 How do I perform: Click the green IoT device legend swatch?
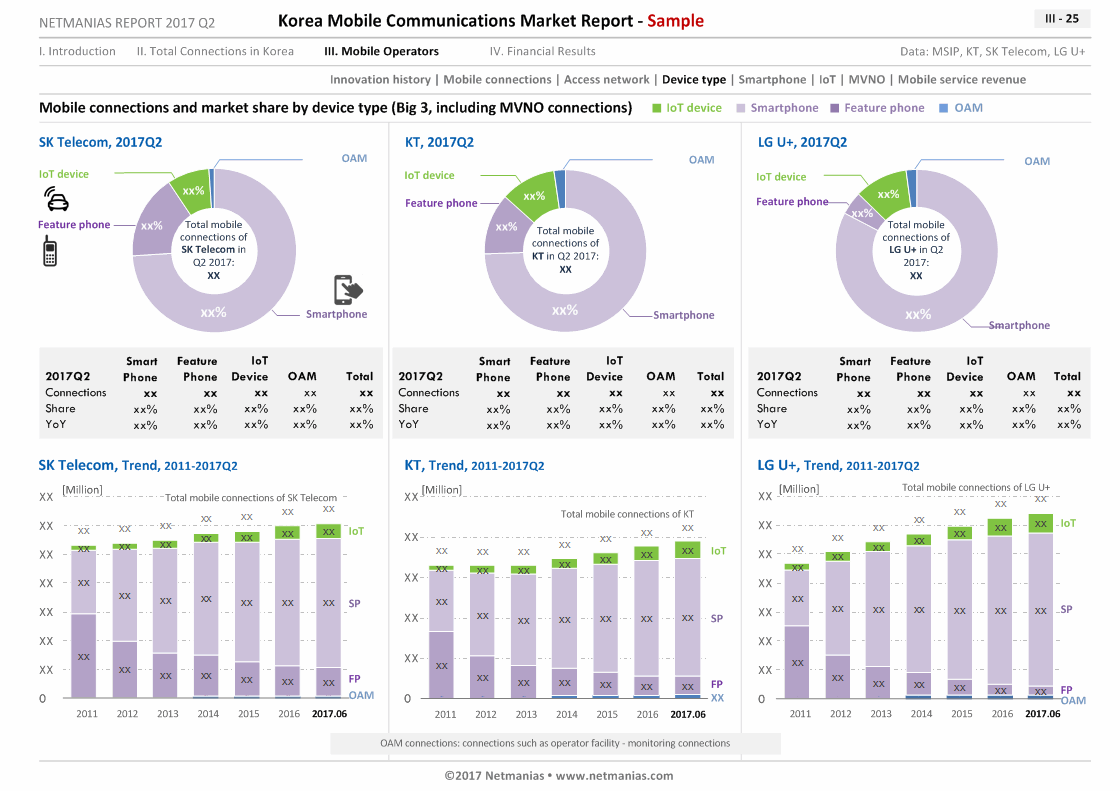pos(656,108)
